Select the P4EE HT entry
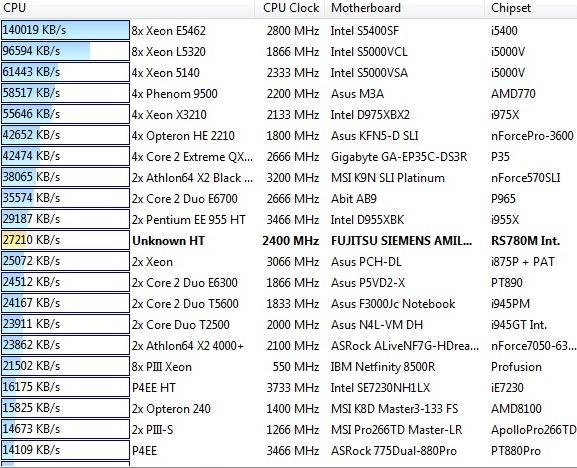Viewport: 577px width, 468px height. (153, 387)
